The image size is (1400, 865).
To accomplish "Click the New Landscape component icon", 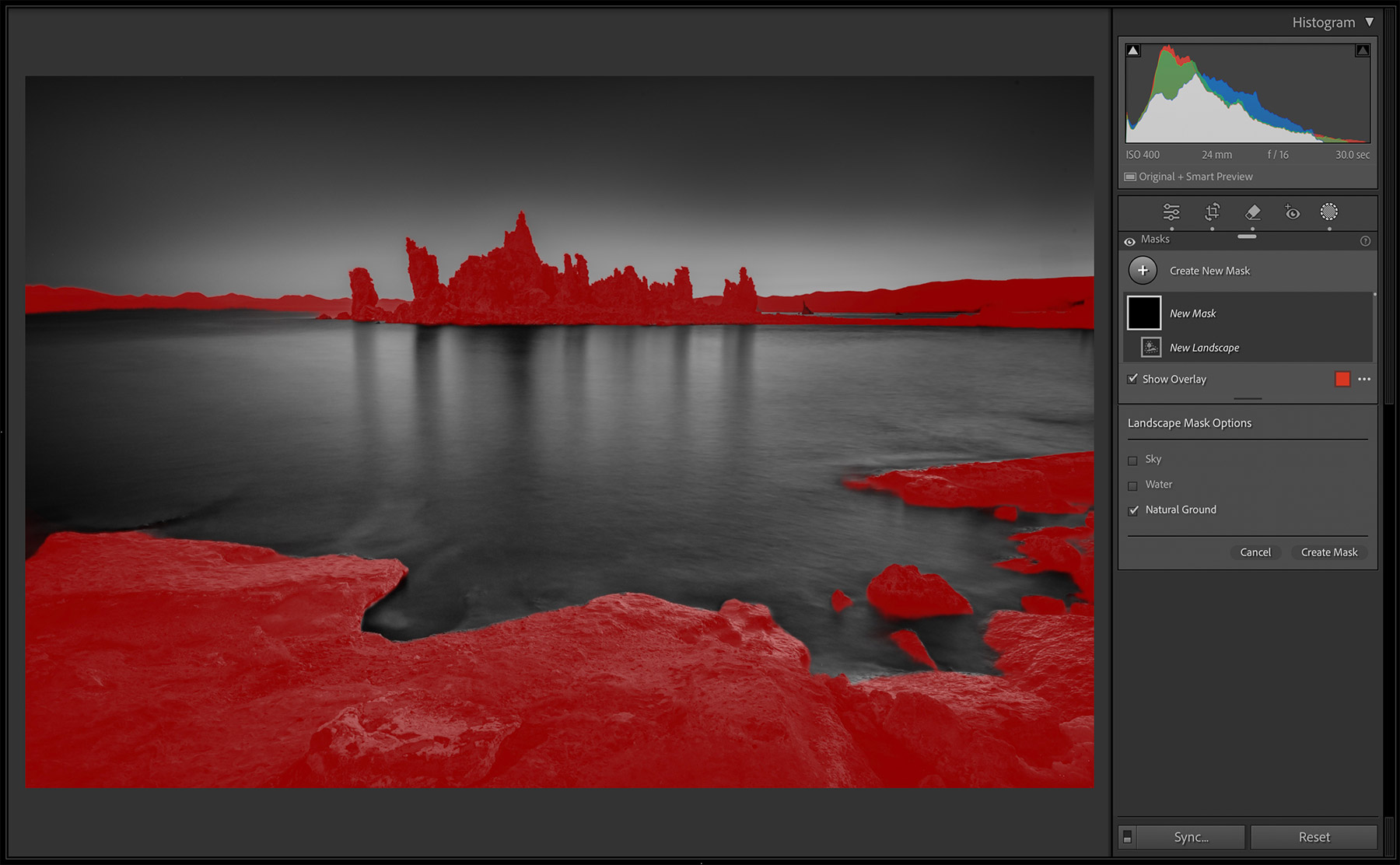I will (1151, 347).
